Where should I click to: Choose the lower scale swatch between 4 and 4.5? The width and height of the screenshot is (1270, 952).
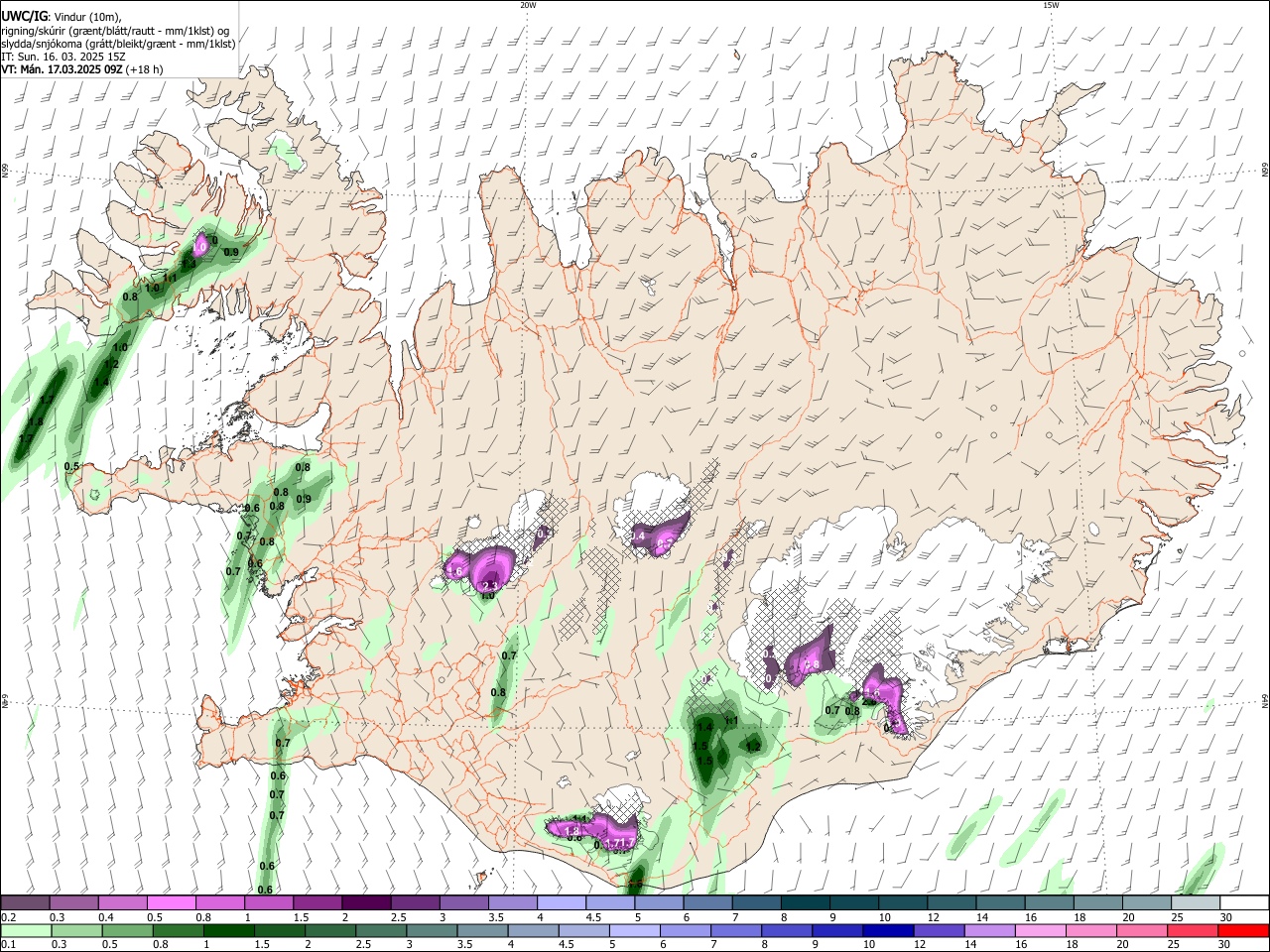(x=533, y=930)
